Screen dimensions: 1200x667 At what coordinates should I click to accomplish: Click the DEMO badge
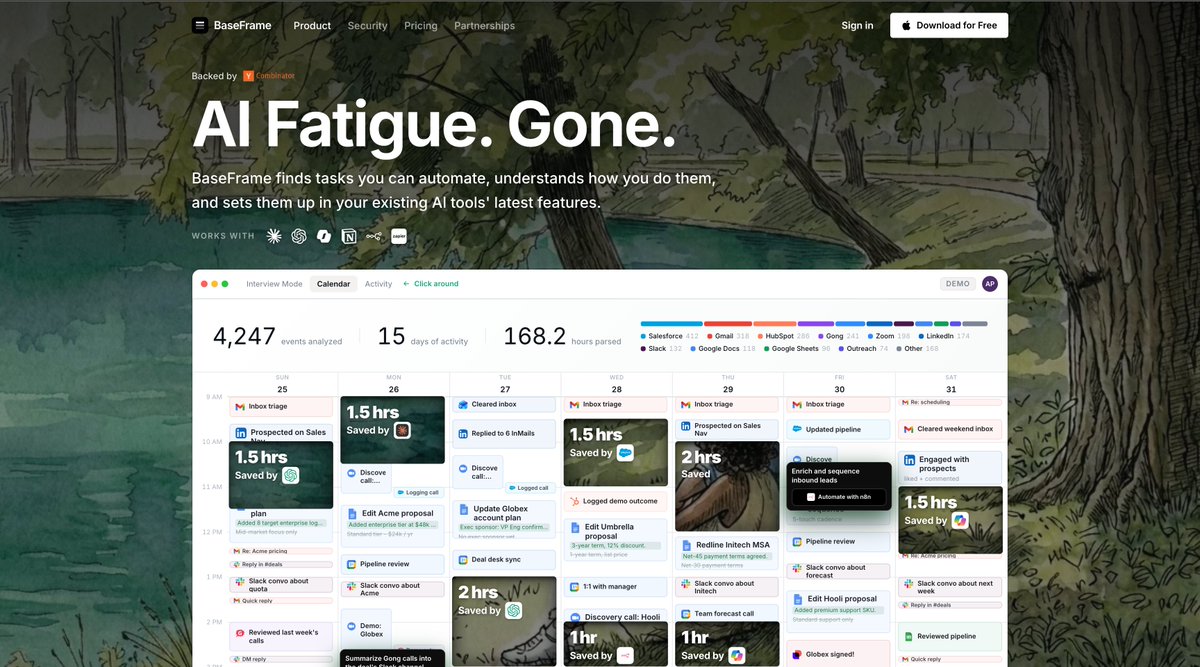tap(957, 284)
